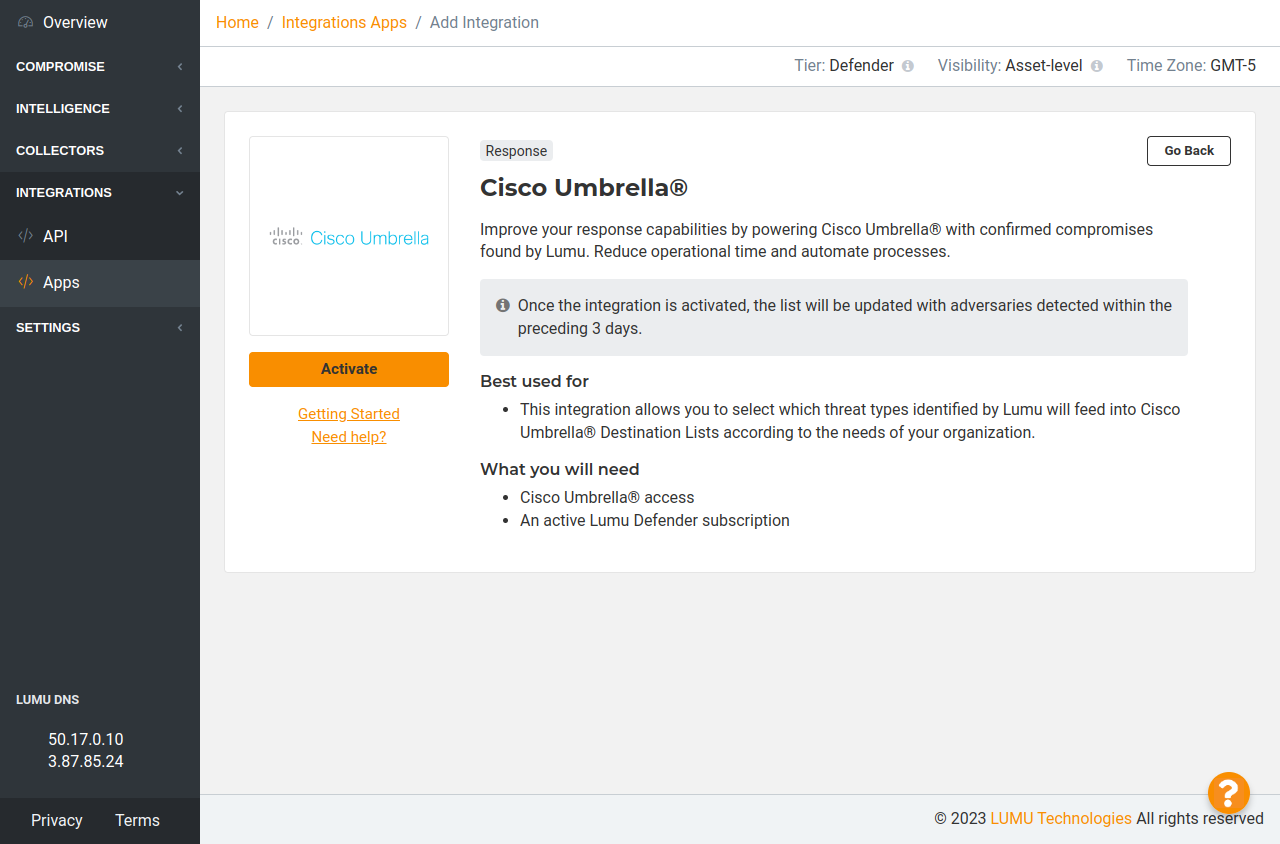Click the Cisco Umbrella logo image
This screenshot has height=844, width=1280.
coord(349,237)
